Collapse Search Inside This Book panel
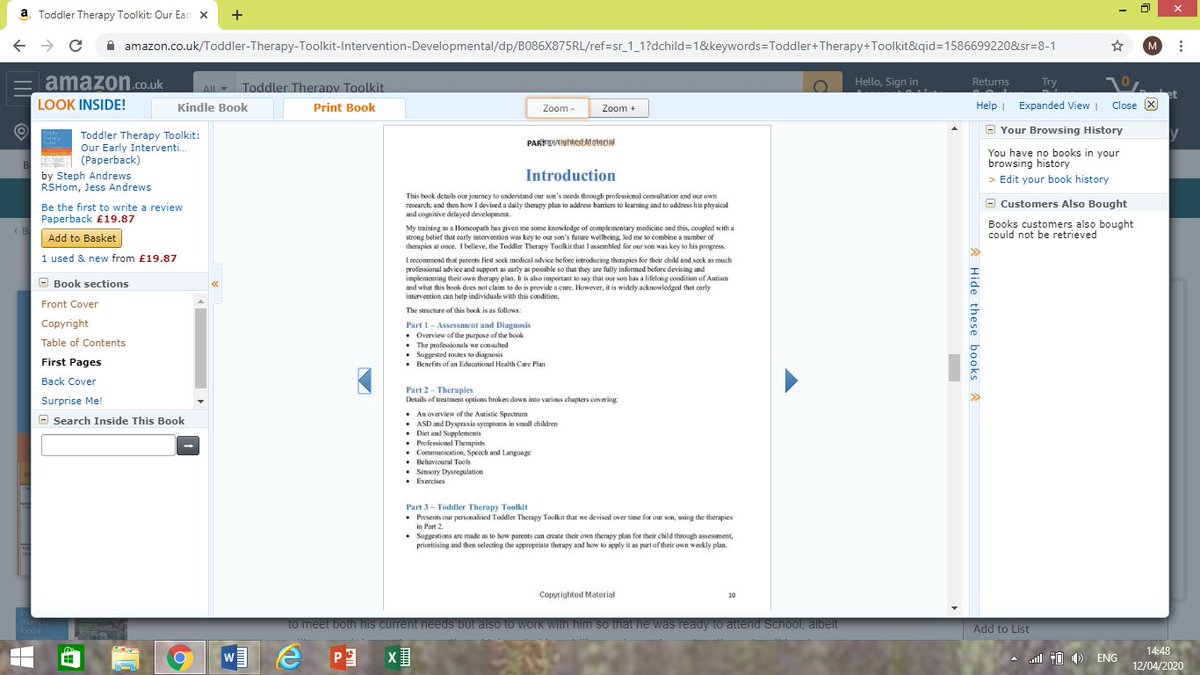 click(x=43, y=421)
